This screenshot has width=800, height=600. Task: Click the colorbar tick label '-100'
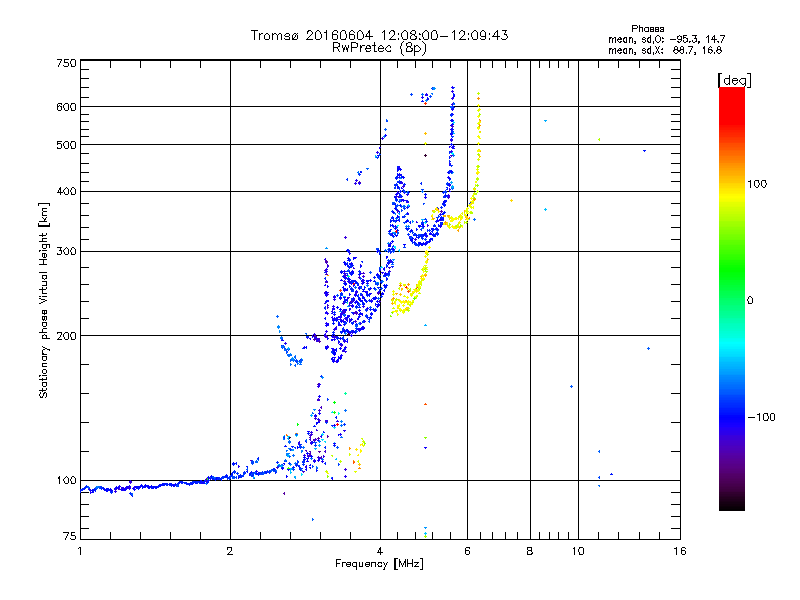coord(761,417)
